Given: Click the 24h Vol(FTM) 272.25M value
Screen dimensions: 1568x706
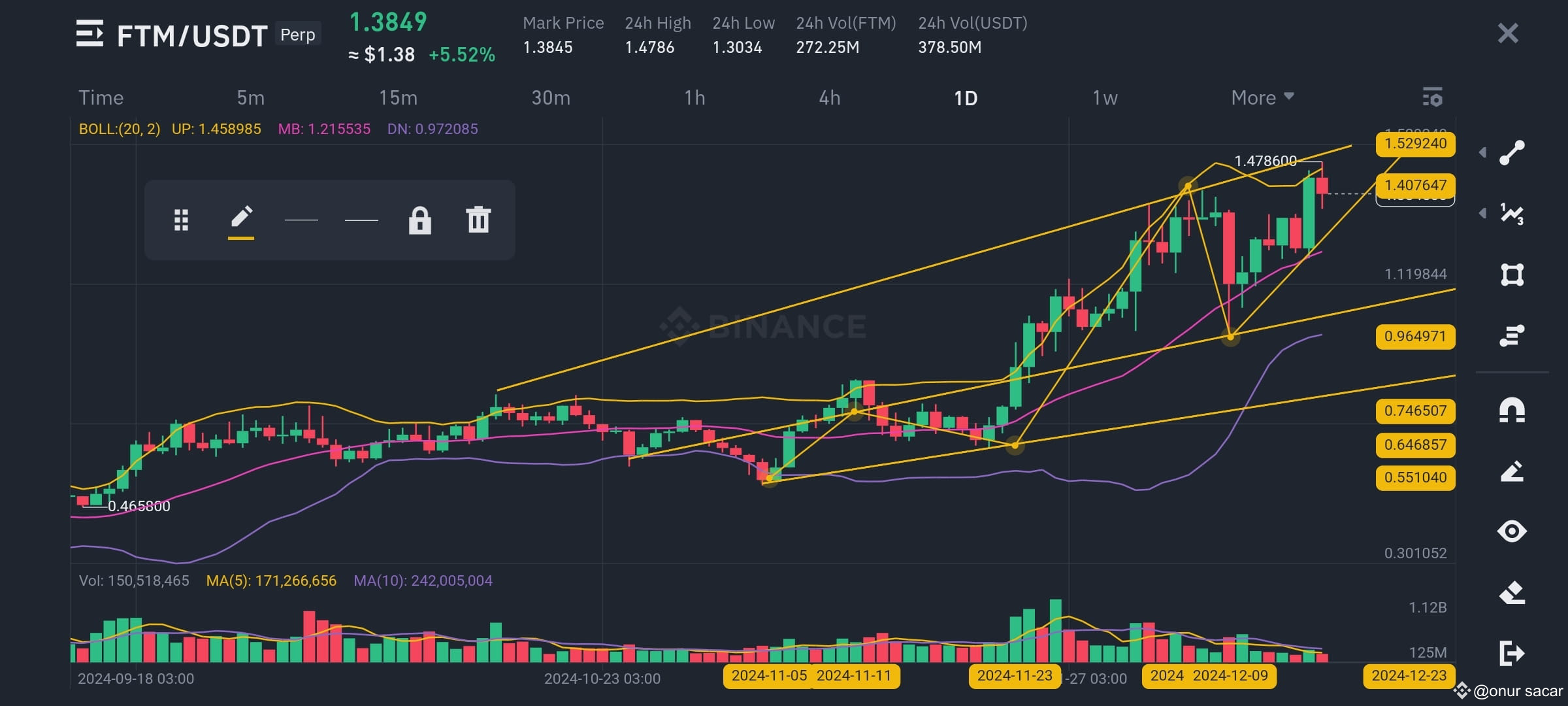Looking at the screenshot, I should pyautogui.click(x=828, y=48).
